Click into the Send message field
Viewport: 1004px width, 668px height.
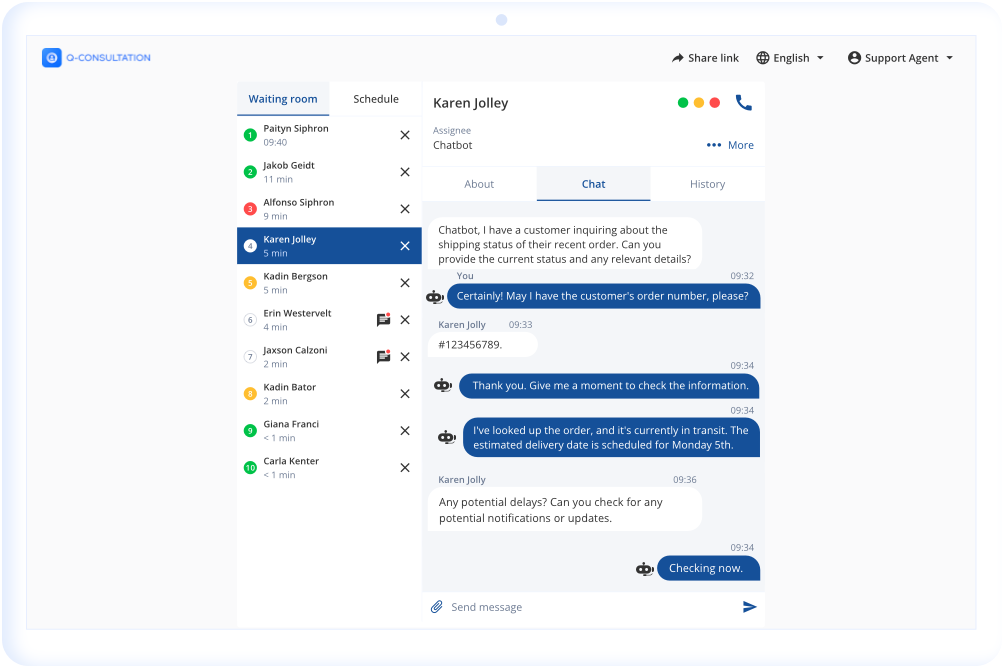pos(592,607)
